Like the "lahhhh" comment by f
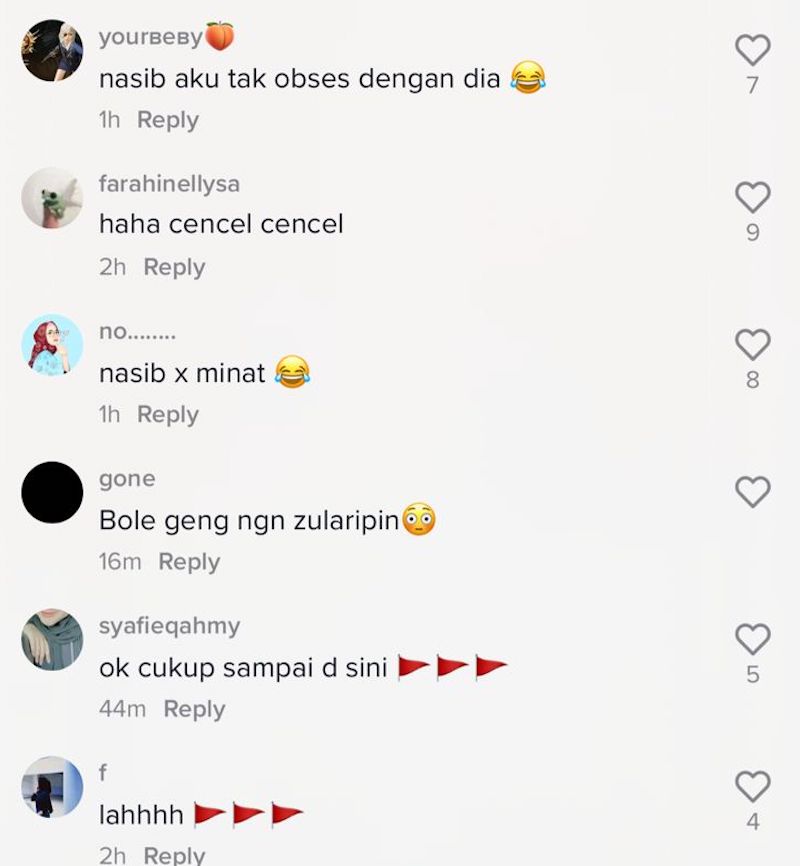Screen dimensions: 800x866 click(752, 786)
